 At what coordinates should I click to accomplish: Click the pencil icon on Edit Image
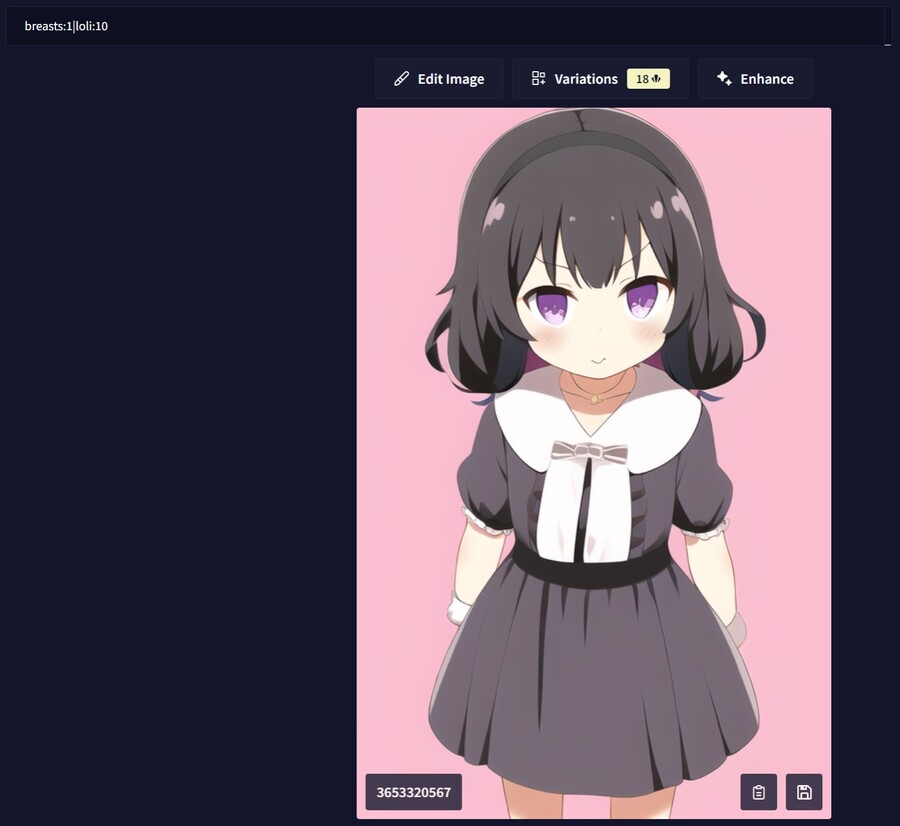coord(401,79)
